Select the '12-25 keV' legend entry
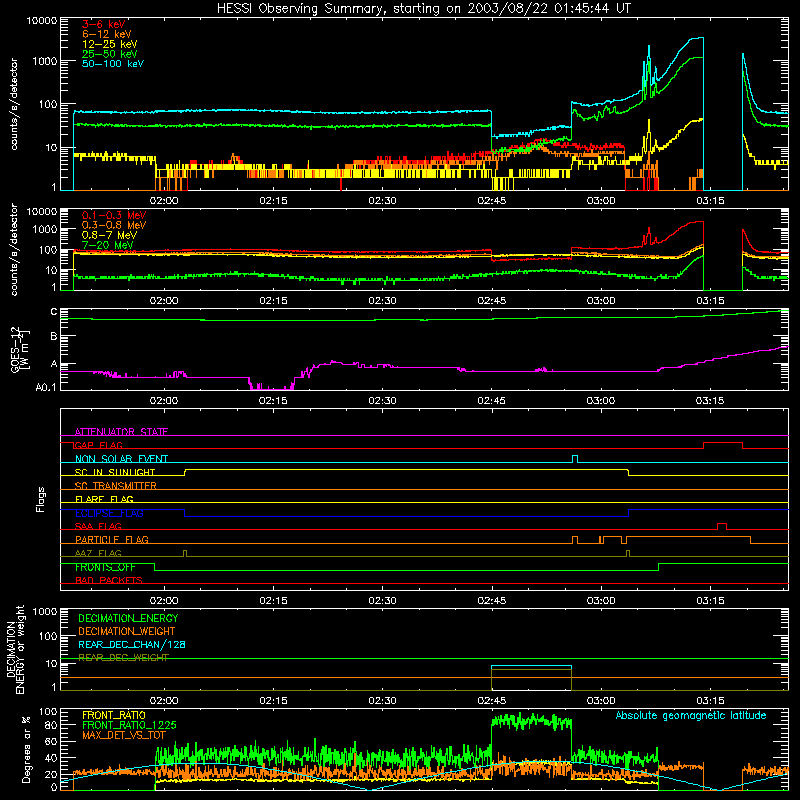800x800 pixels. [x=109, y=44]
